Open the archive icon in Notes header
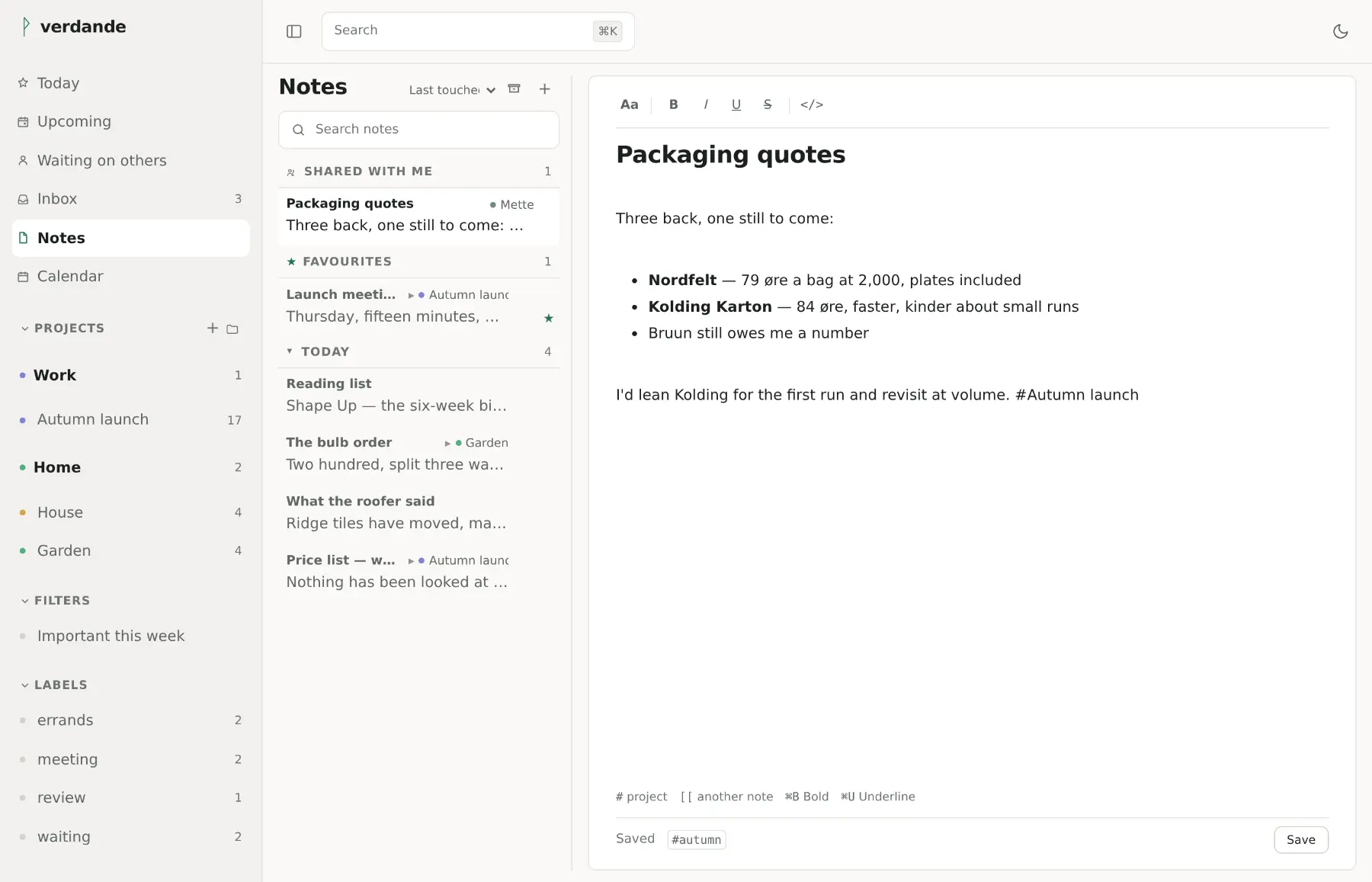The image size is (1372, 882). click(514, 89)
